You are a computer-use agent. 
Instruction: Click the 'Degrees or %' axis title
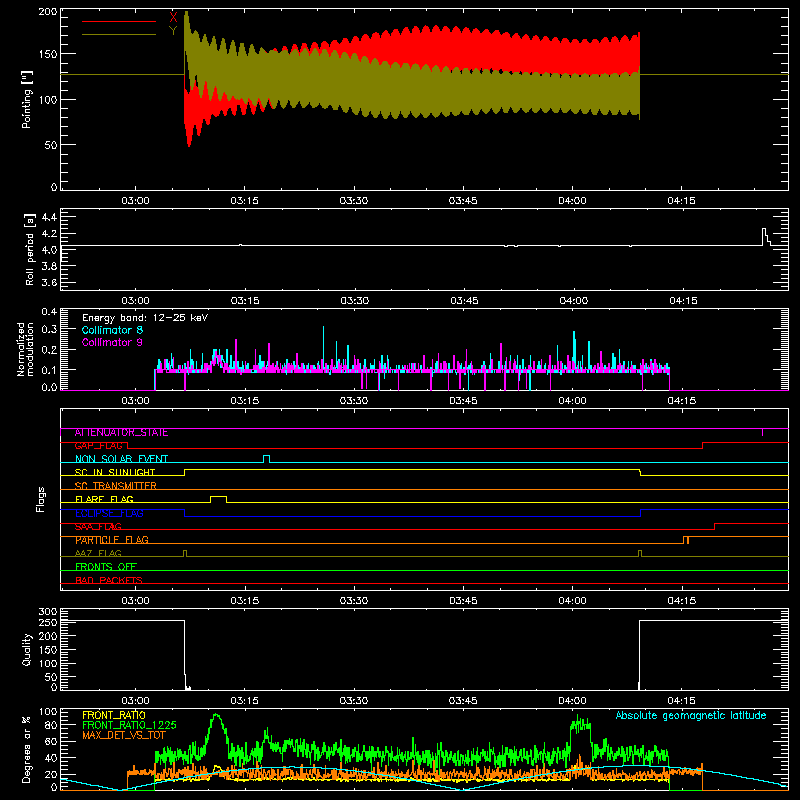27,749
